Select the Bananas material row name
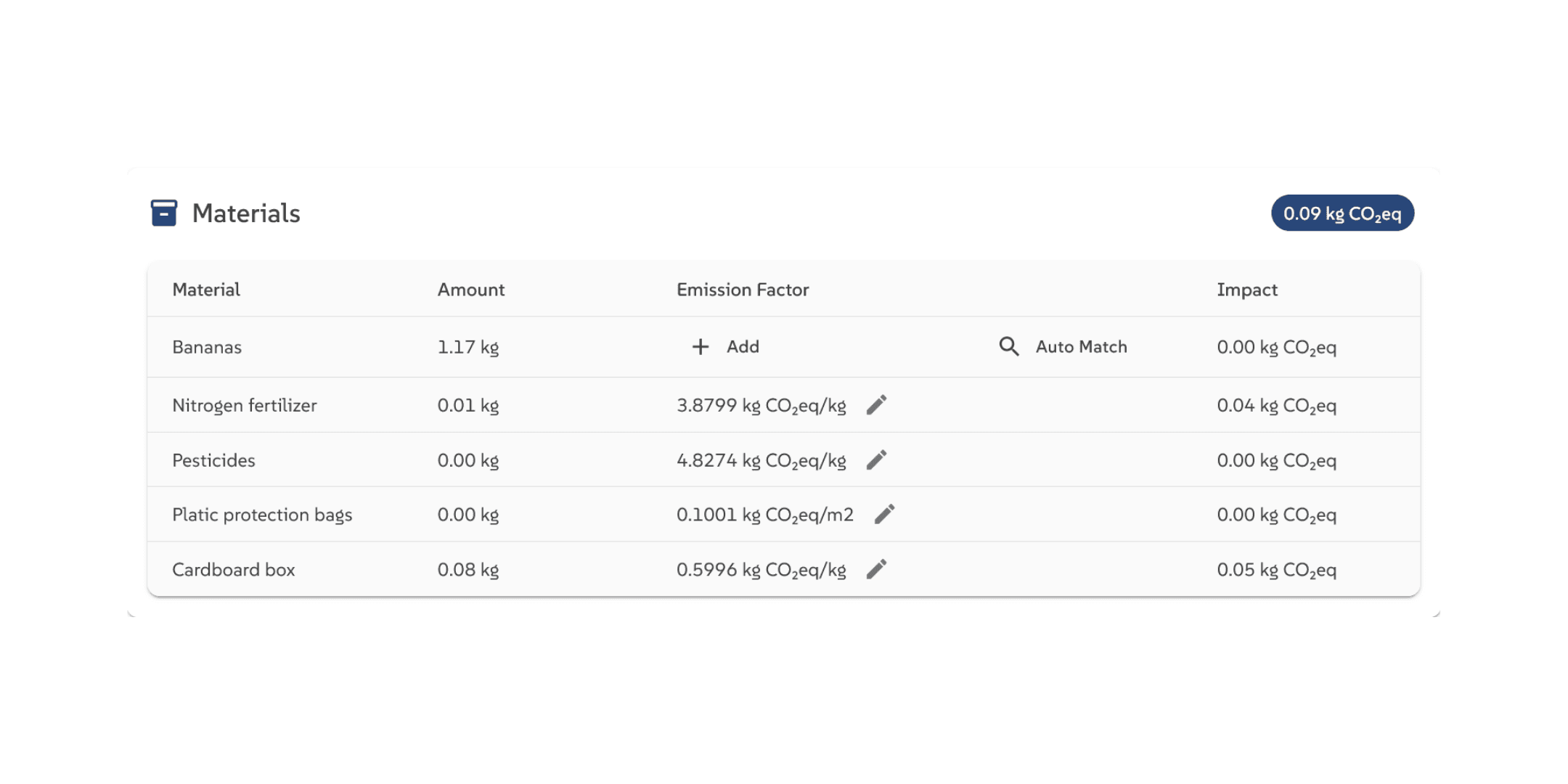The image size is (1568, 784). coord(207,347)
